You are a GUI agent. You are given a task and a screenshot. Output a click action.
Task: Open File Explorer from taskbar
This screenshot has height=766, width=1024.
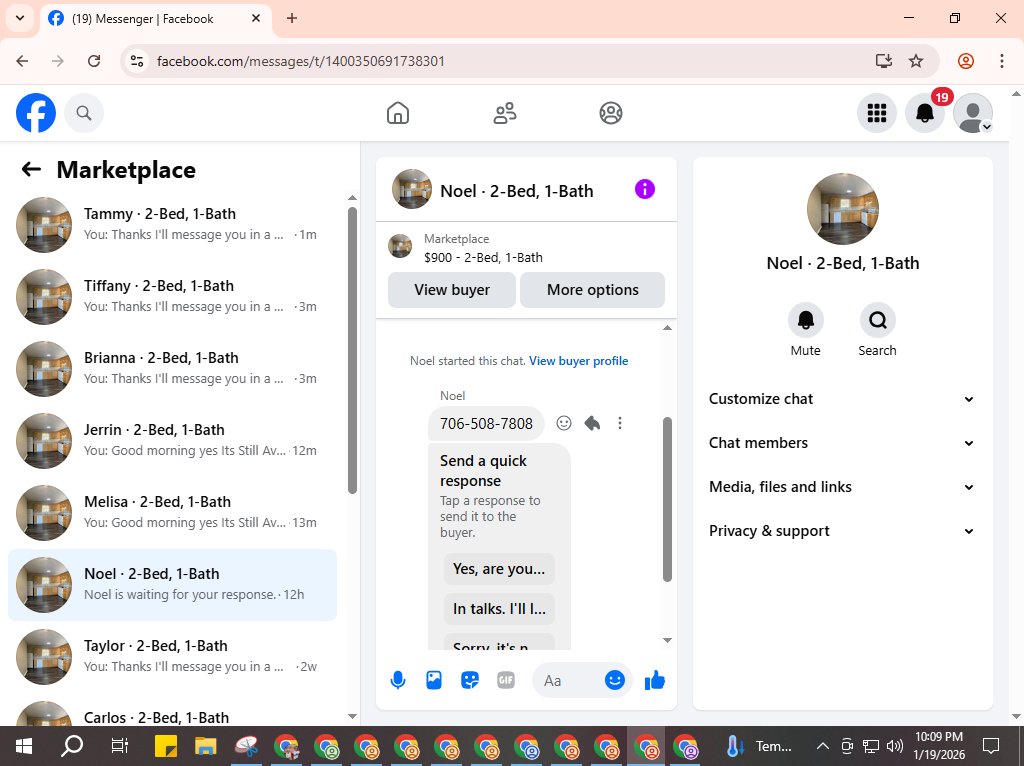tap(206, 746)
